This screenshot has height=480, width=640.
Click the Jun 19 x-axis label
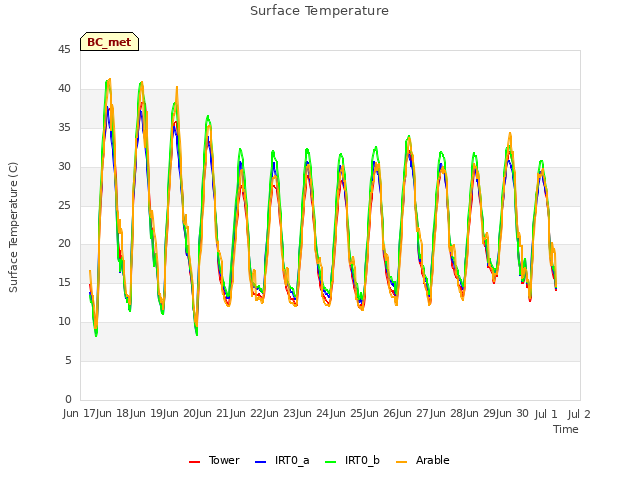coord(147,413)
